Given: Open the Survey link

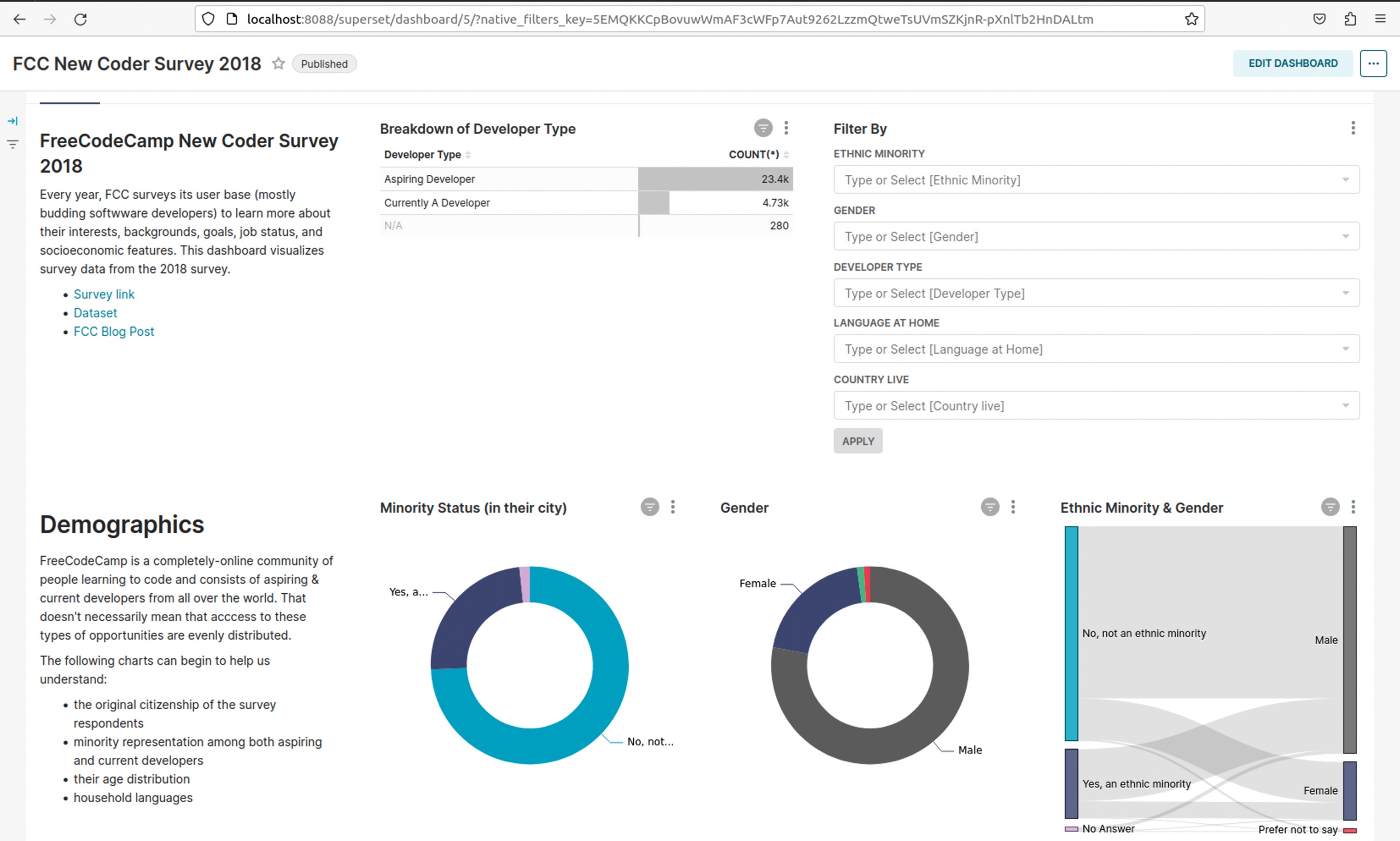Looking at the screenshot, I should [x=104, y=294].
